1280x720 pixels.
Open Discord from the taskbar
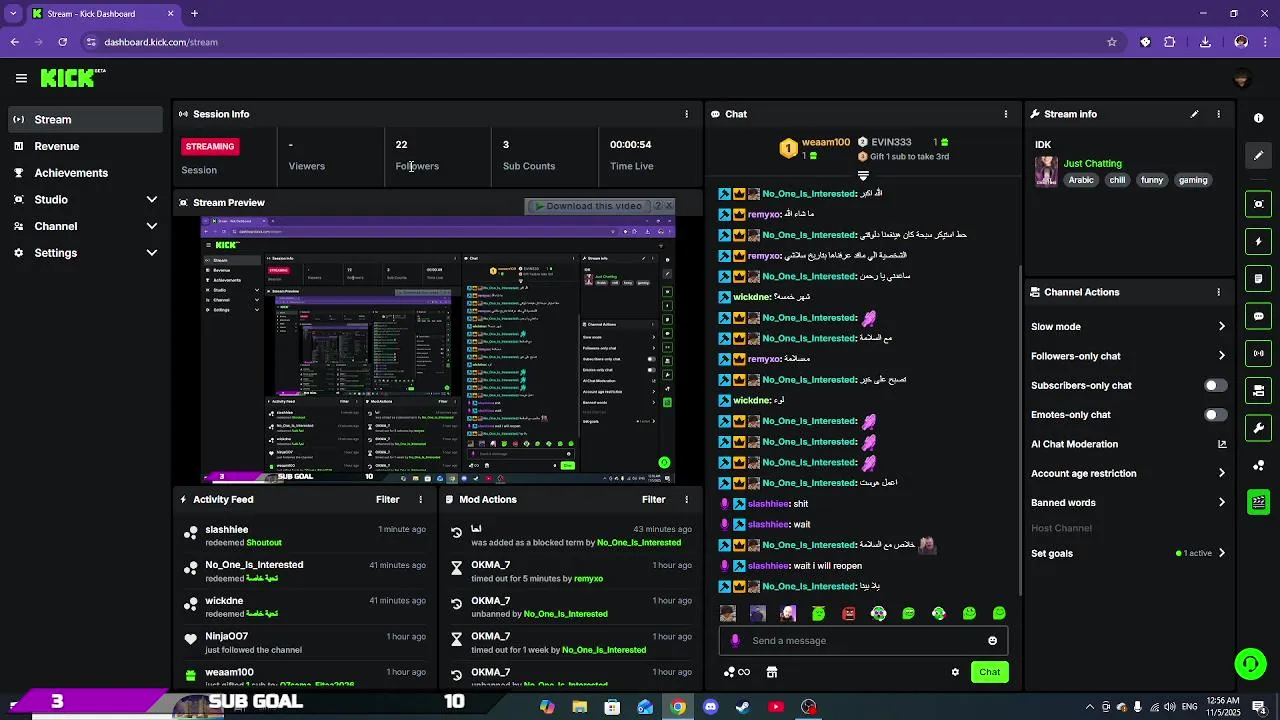coord(710,707)
